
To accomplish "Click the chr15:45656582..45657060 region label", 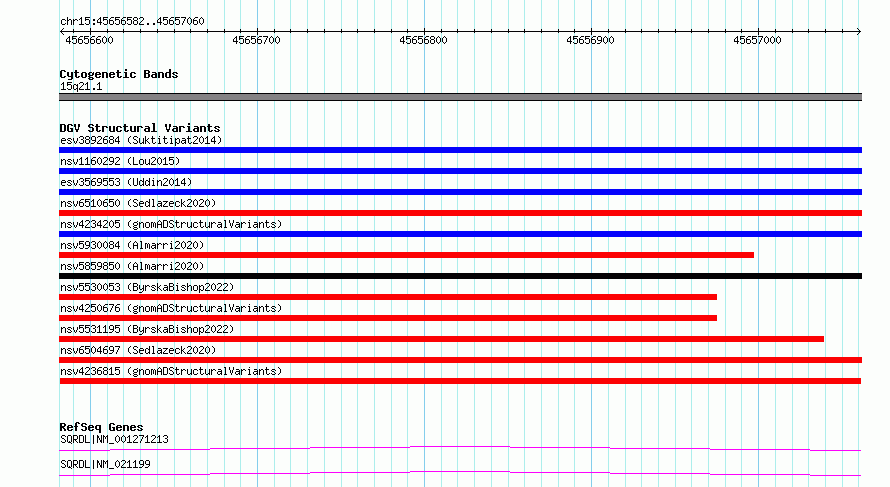I will (x=132, y=21).
